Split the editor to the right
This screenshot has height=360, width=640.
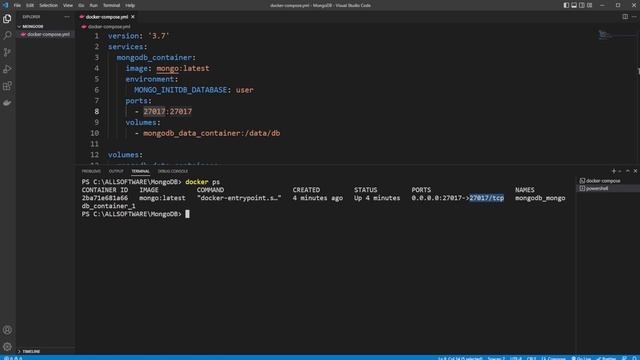click(625, 17)
